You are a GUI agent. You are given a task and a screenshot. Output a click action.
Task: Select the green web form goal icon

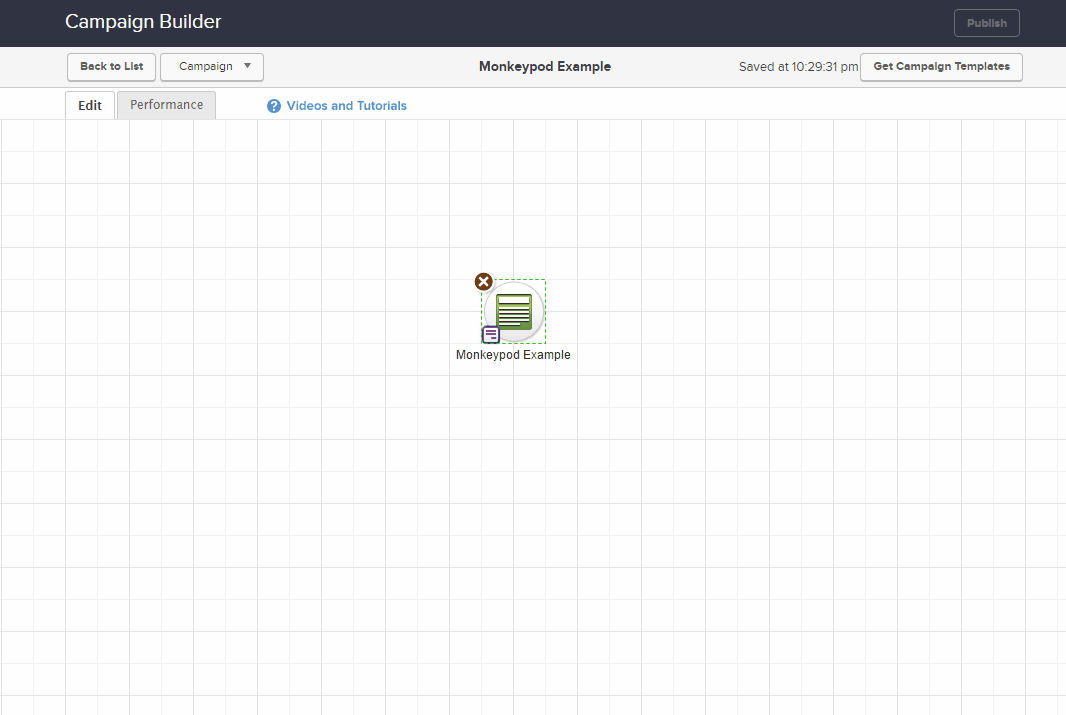tap(514, 312)
